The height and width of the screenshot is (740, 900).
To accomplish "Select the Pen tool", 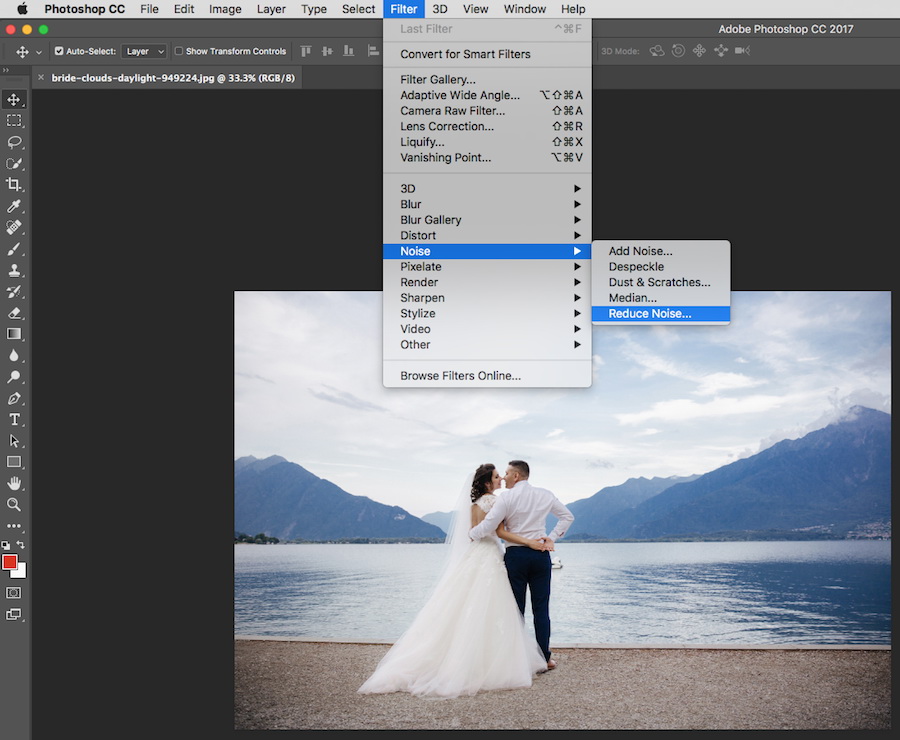I will [14, 398].
